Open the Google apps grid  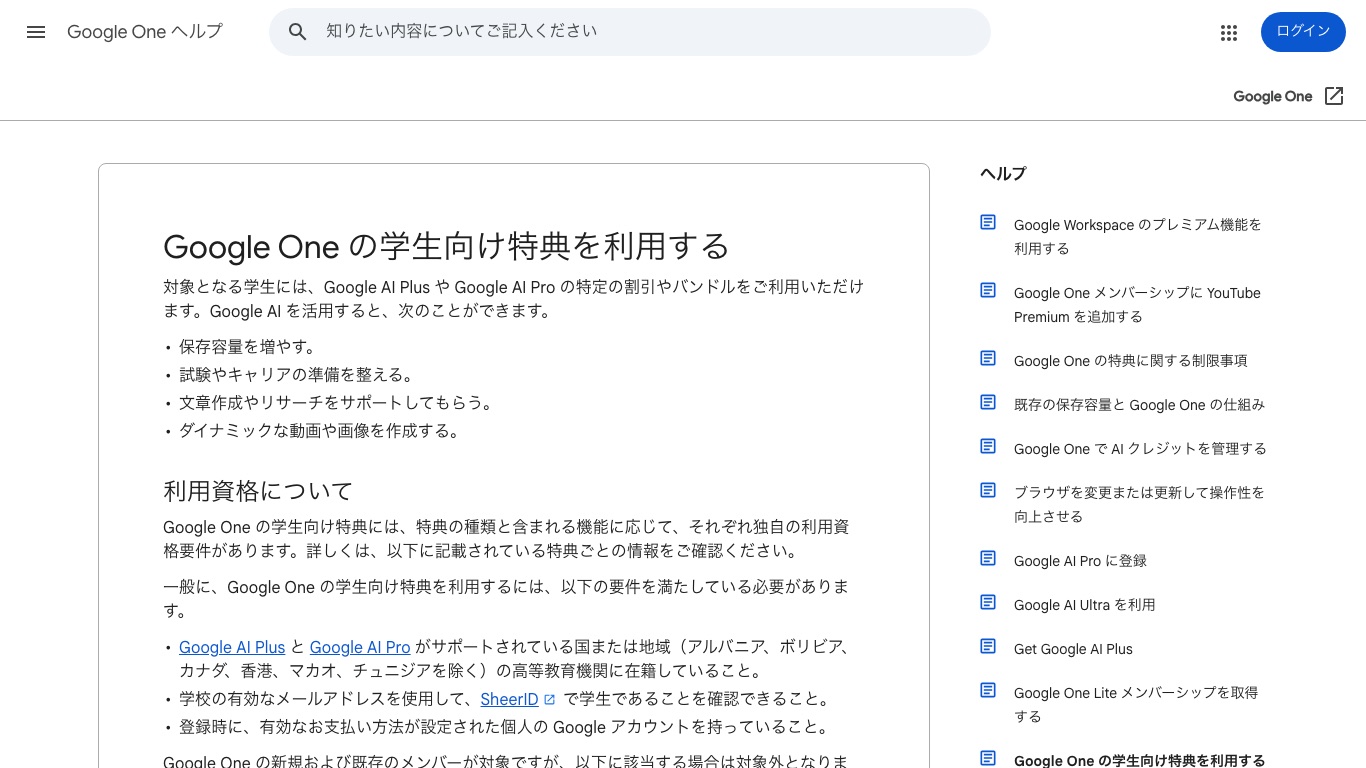coord(1229,33)
